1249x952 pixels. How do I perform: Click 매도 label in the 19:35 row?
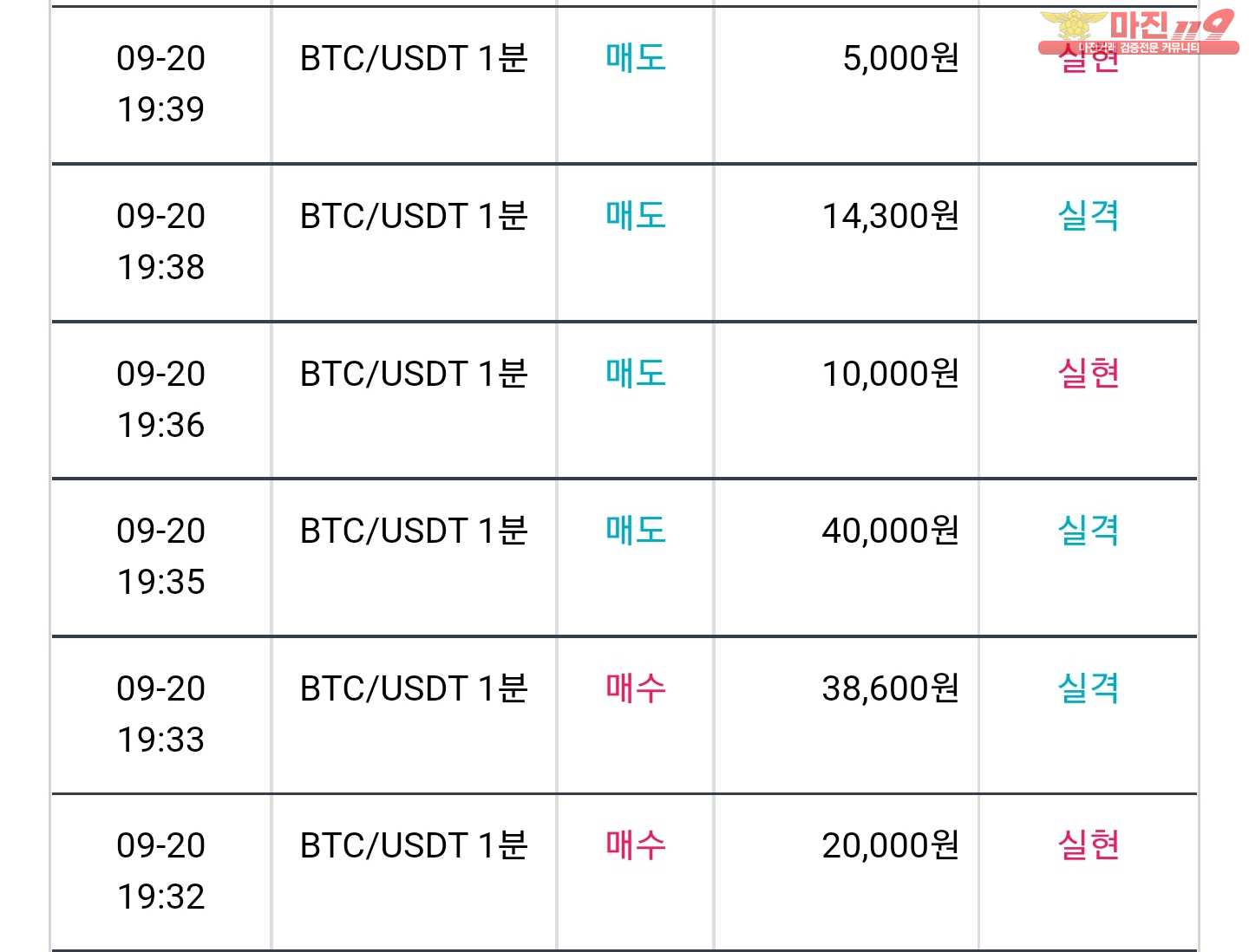pos(636,530)
